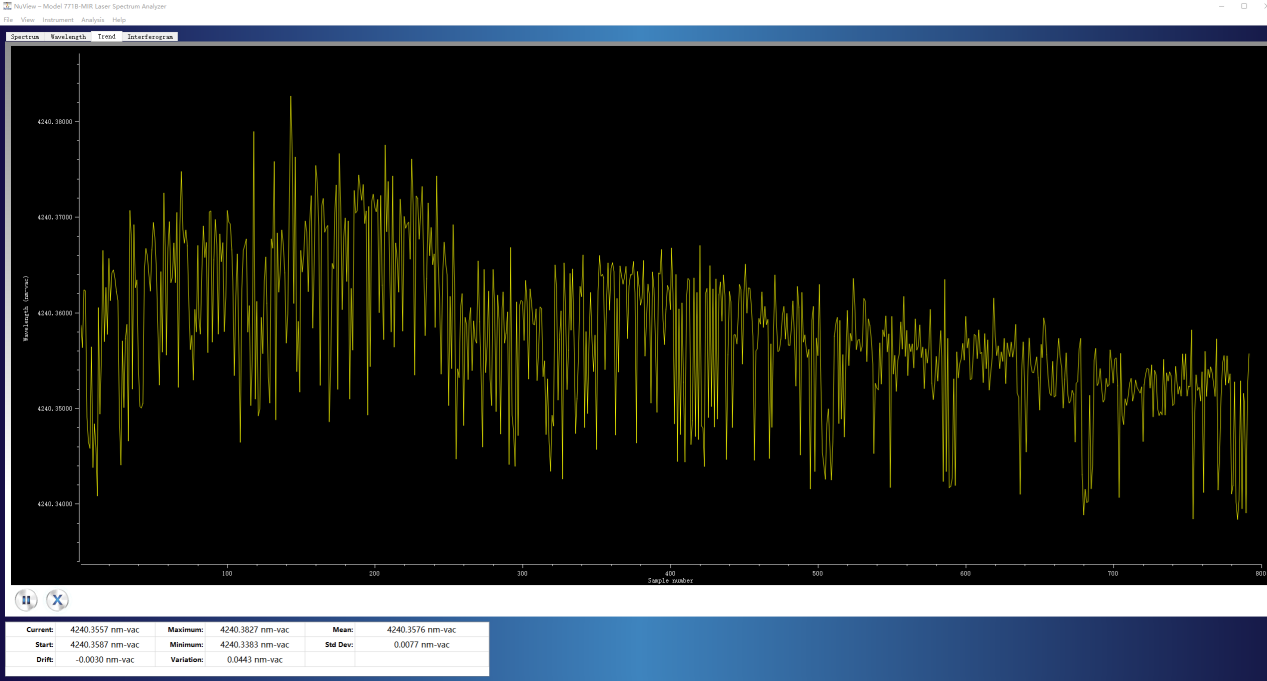Open the Instrument menu
The image size is (1267, 681).
(x=58, y=20)
